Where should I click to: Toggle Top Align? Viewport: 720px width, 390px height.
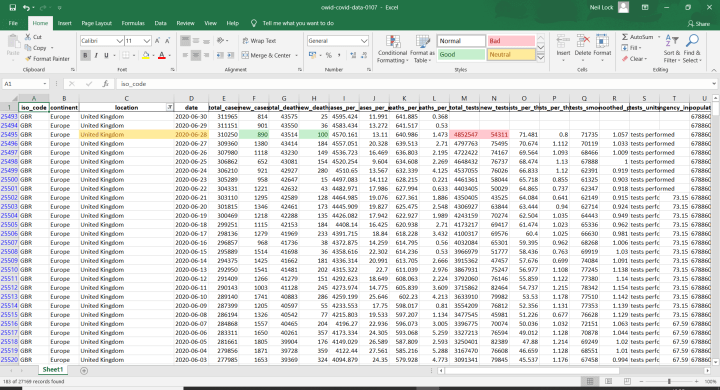point(185,40)
